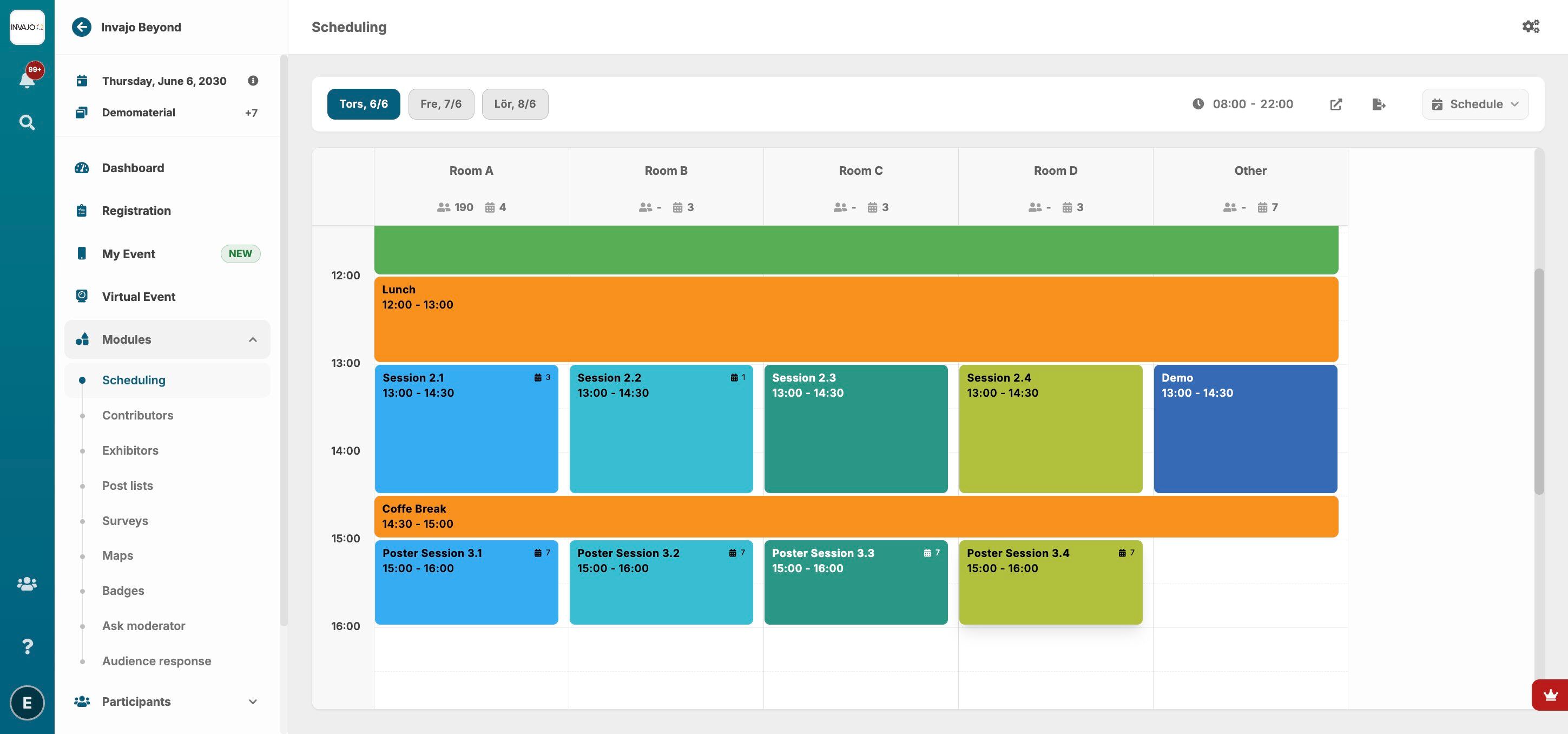Open the help question mark icon
Image resolution: width=1568 pixels, height=734 pixels.
point(27,646)
